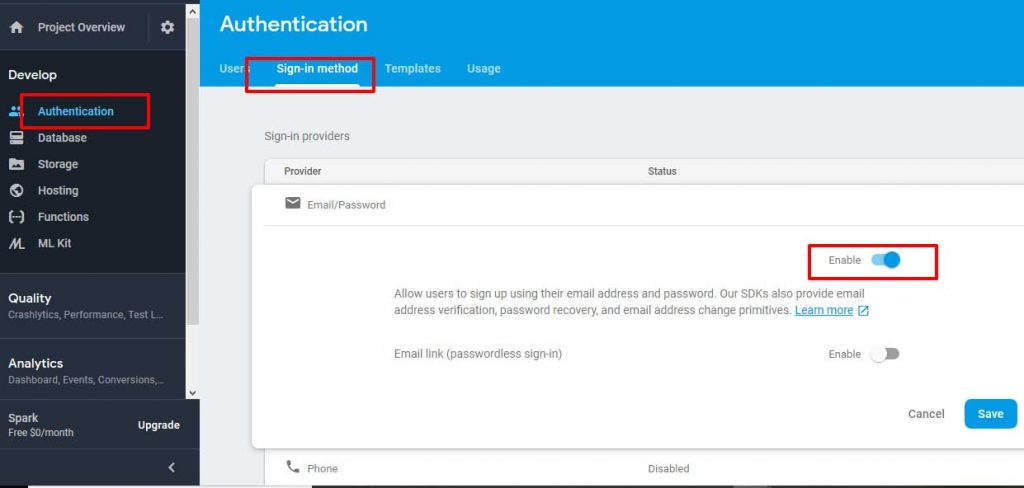This screenshot has width=1024, height=488.
Task: Click the Email link (passwordless sign-in) label
Action: (478, 354)
